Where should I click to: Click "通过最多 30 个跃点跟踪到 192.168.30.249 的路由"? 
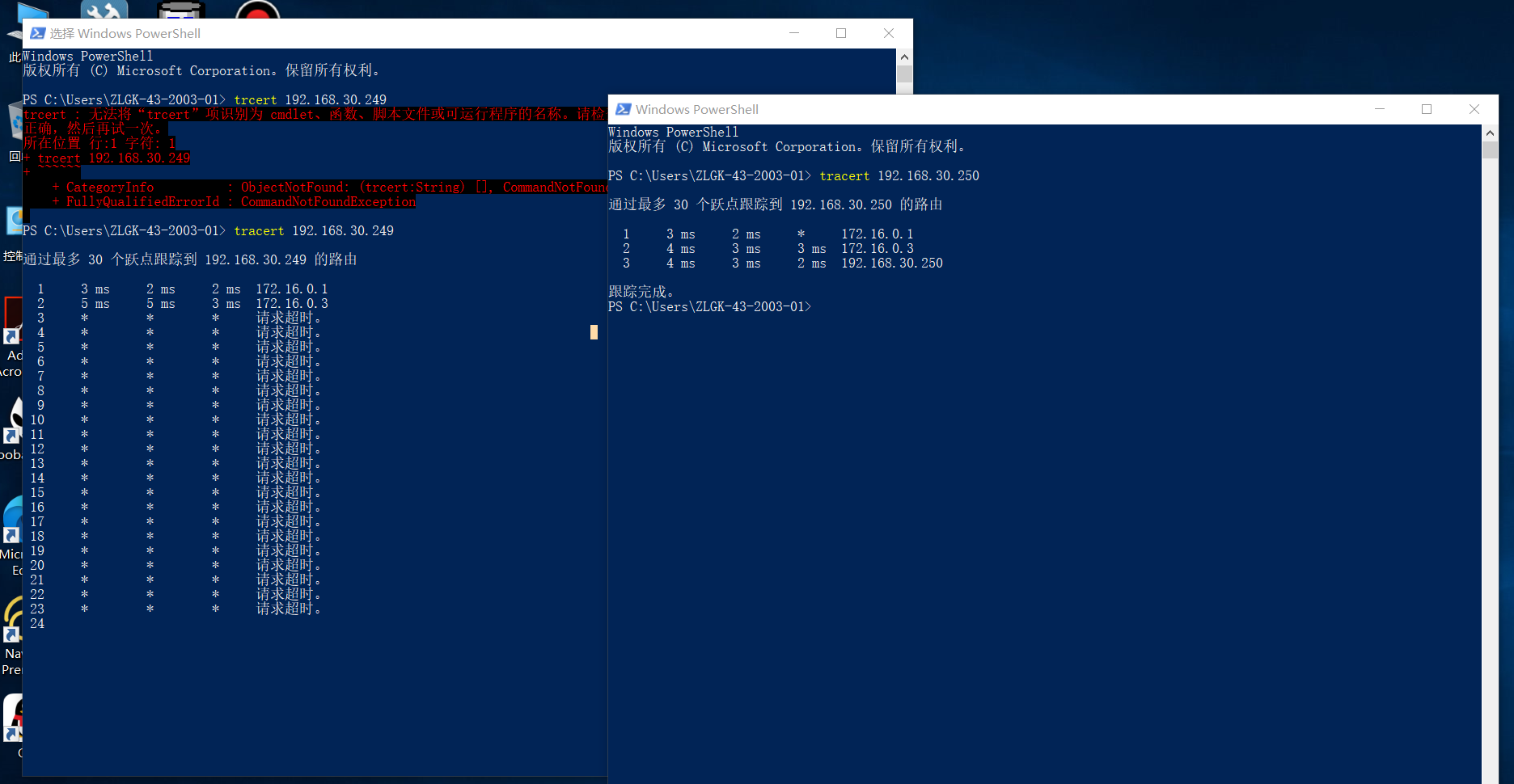pos(190,259)
